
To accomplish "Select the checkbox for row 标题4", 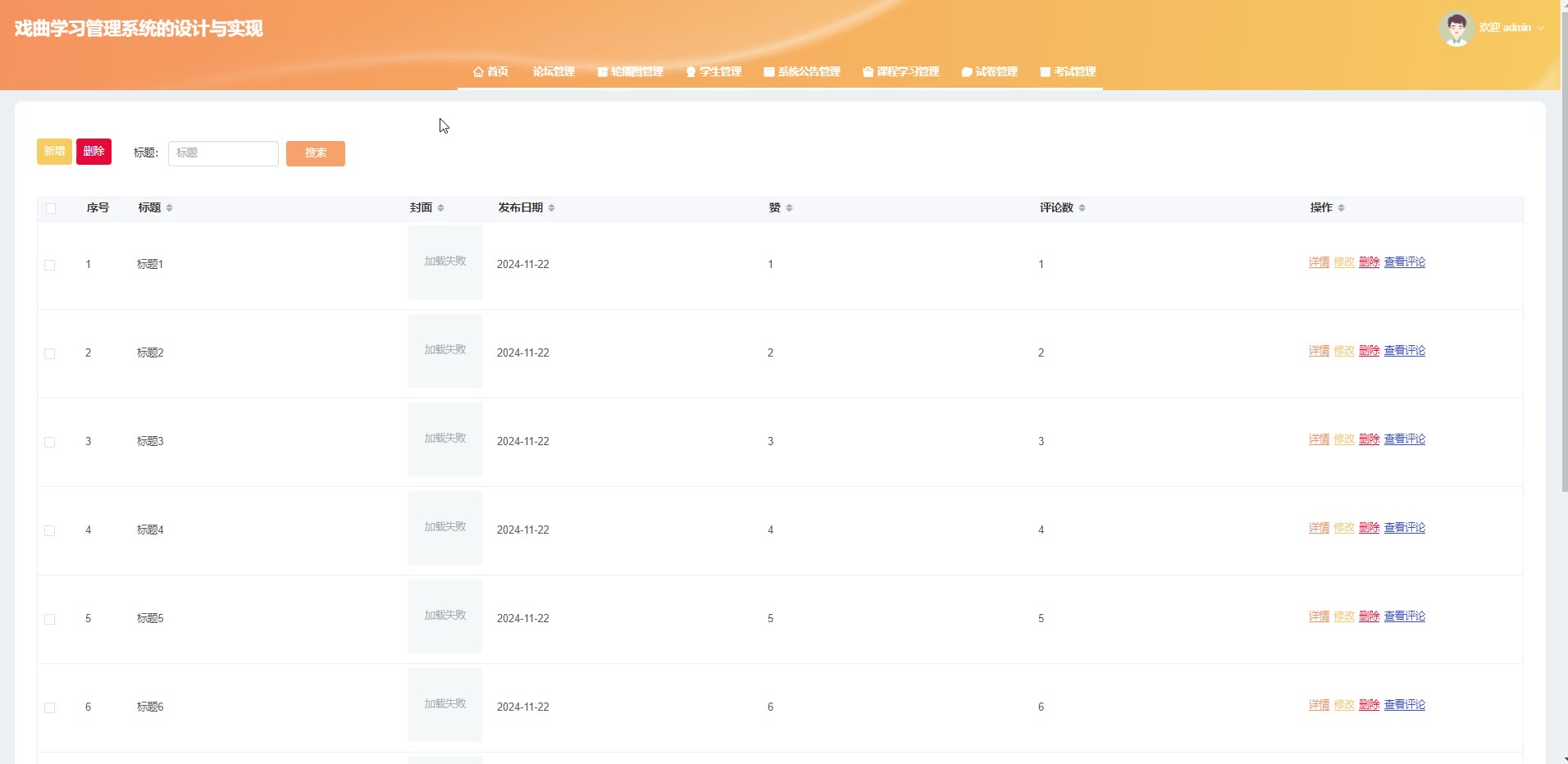I will pyautogui.click(x=50, y=530).
